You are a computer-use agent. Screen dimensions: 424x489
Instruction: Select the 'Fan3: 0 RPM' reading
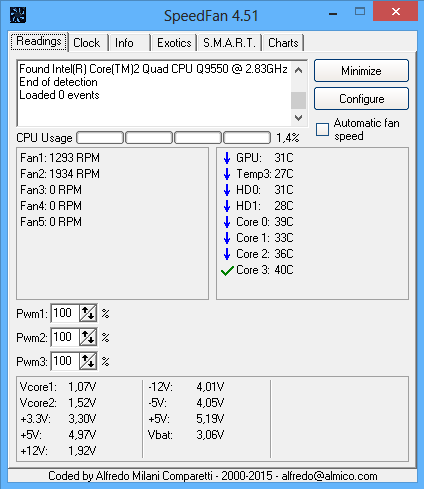click(x=51, y=190)
